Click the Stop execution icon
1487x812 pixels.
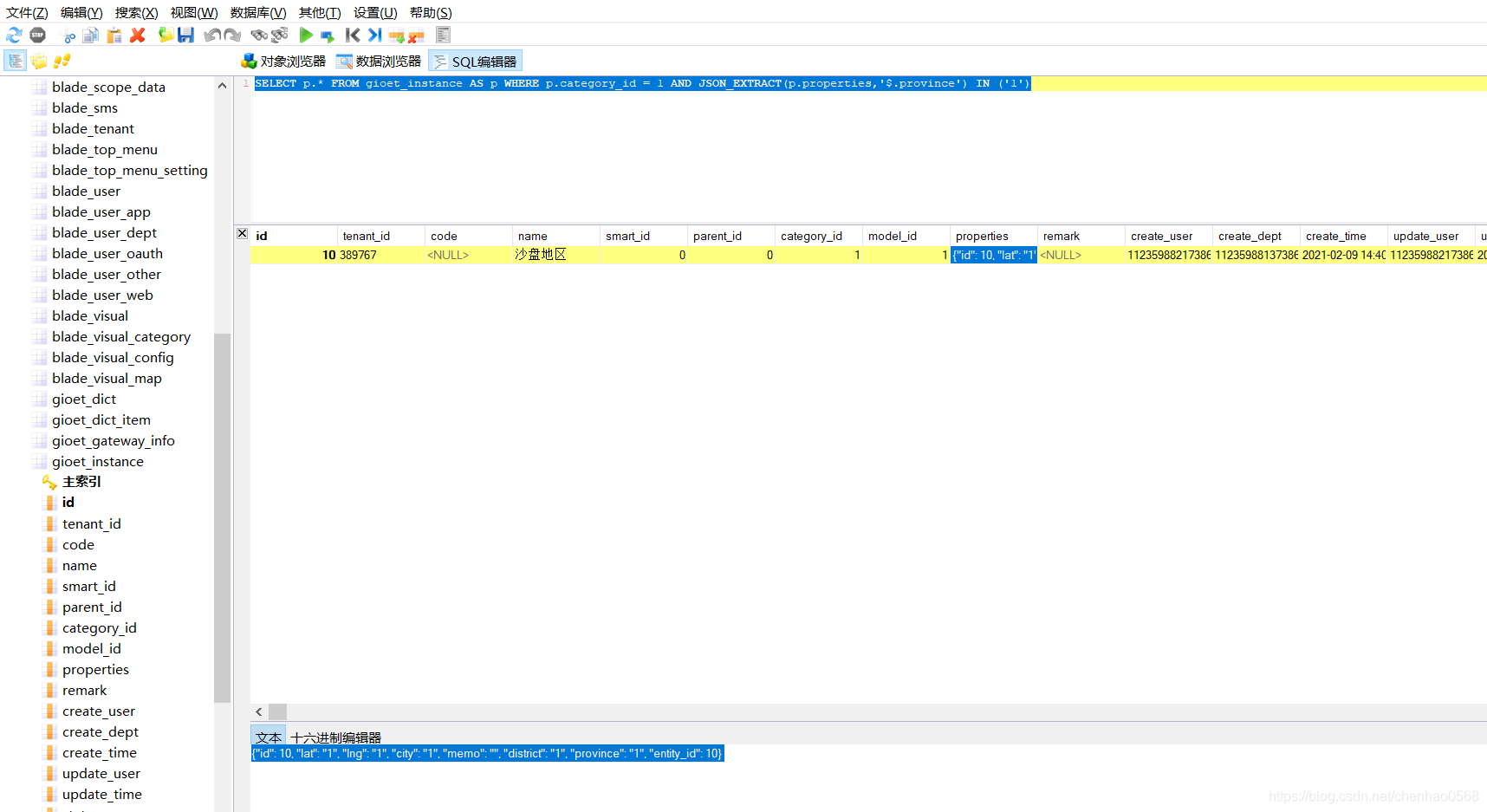pos(37,35)
